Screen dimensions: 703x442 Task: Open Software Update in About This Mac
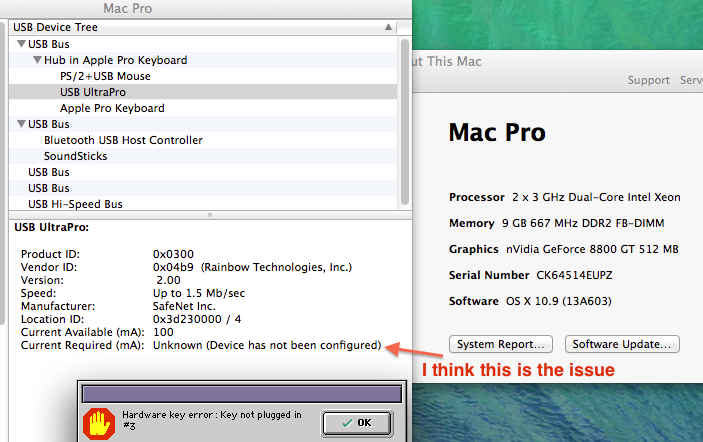click(622, 344)
